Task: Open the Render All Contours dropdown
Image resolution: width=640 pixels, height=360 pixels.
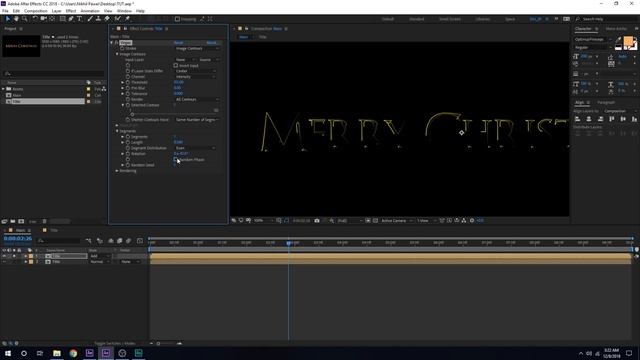Action: tap(197, 99)
